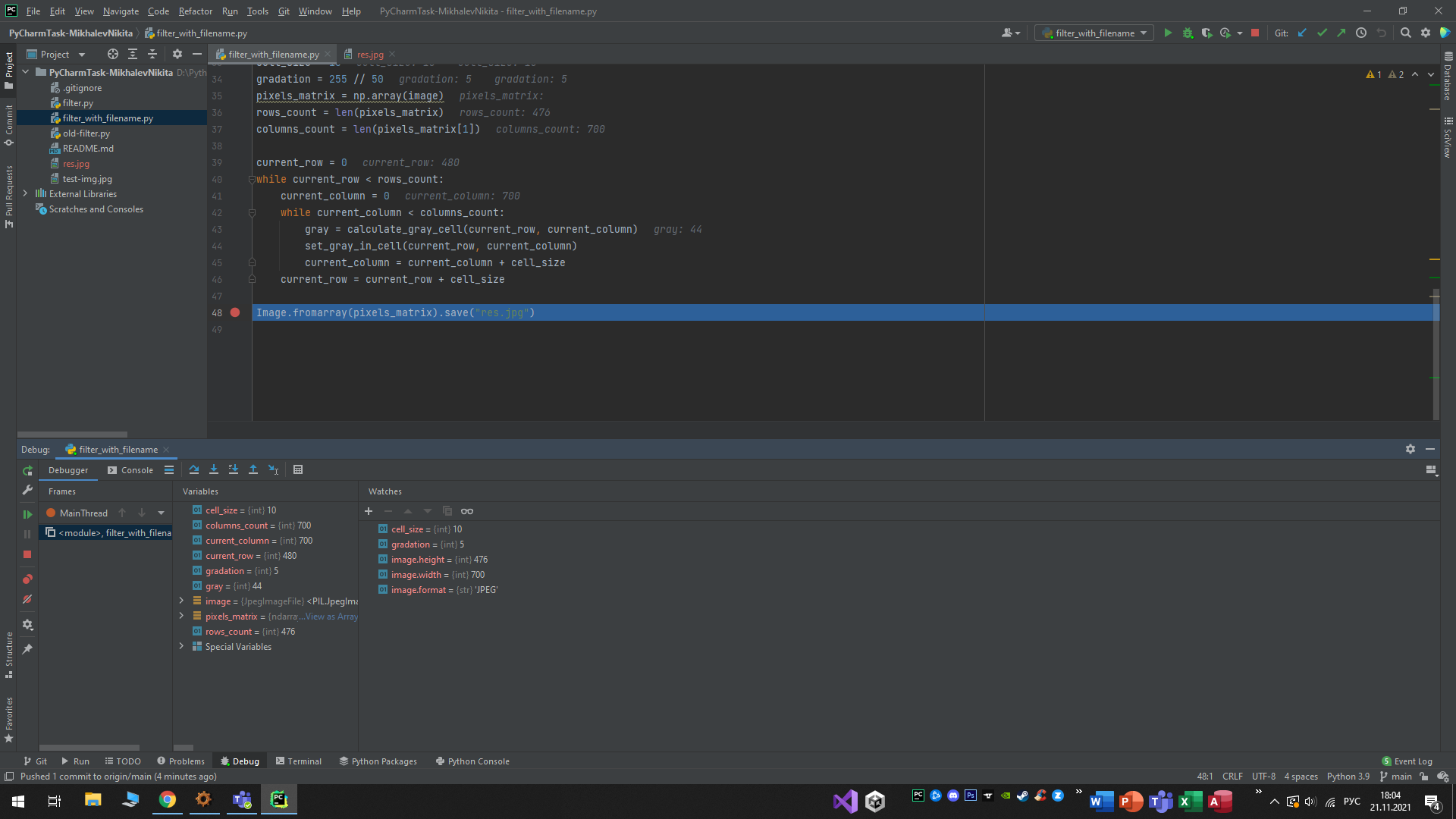Viewport: 1456px width, 819px height.
Task: Step Out in debugger toolbar
Action: (x=253, y=469)
